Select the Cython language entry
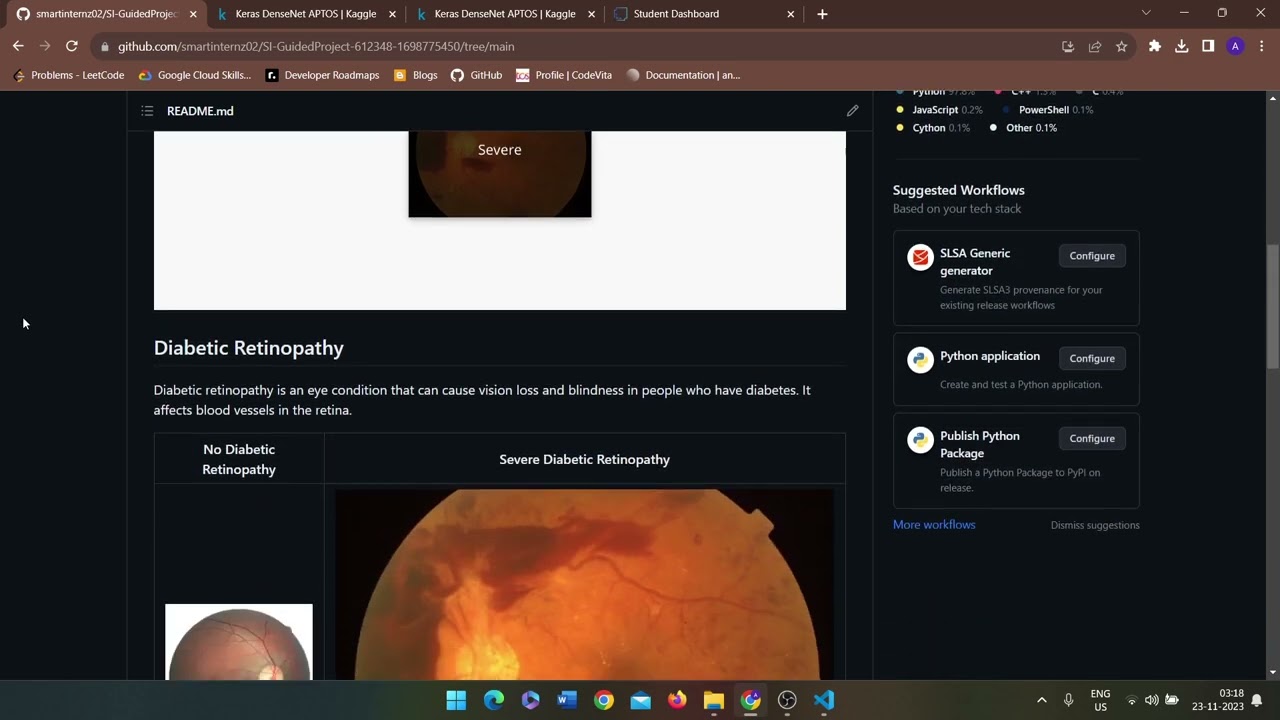 [x=933, y=128]
